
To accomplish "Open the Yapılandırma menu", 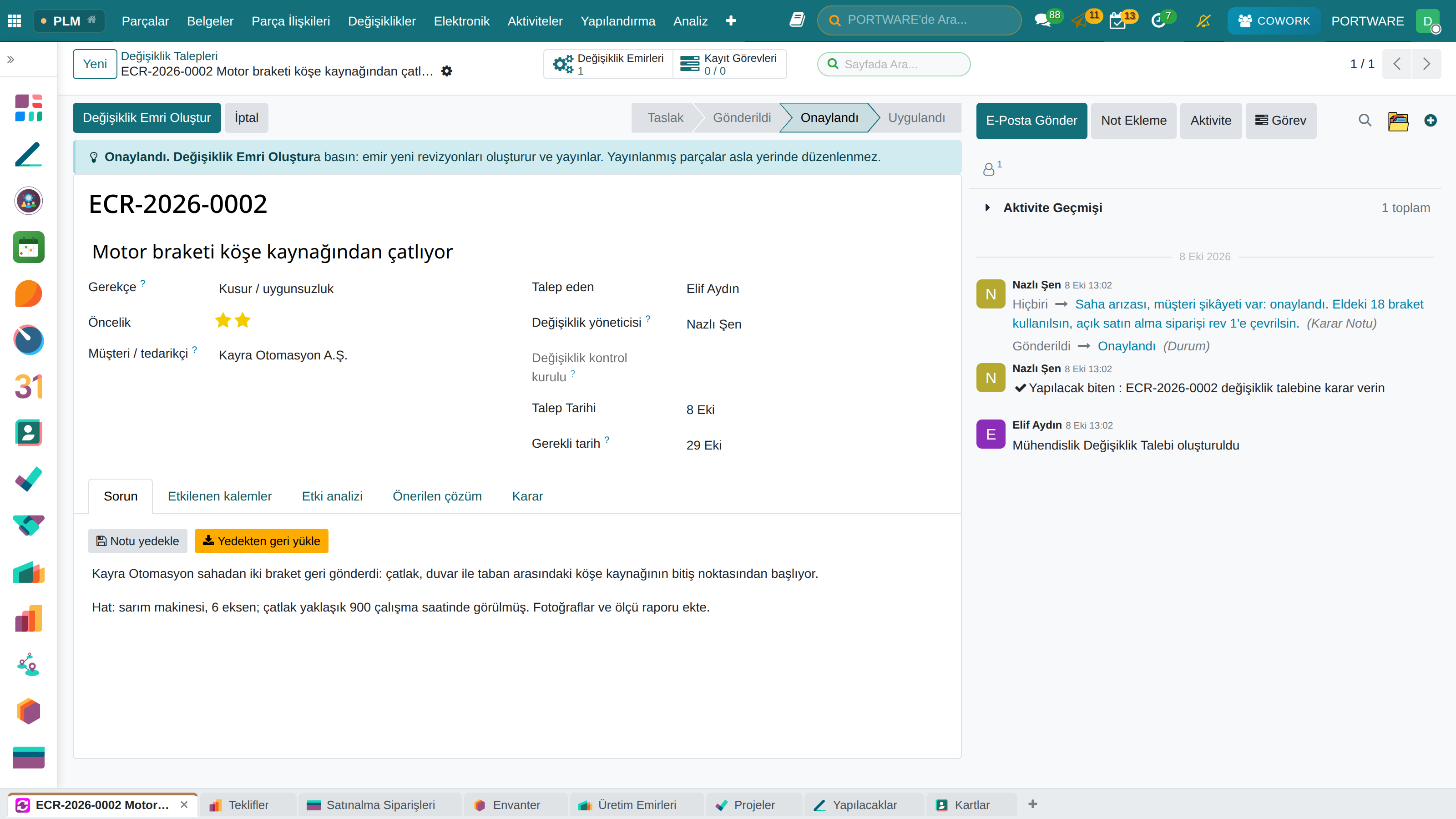I will (x=618, y=21).
